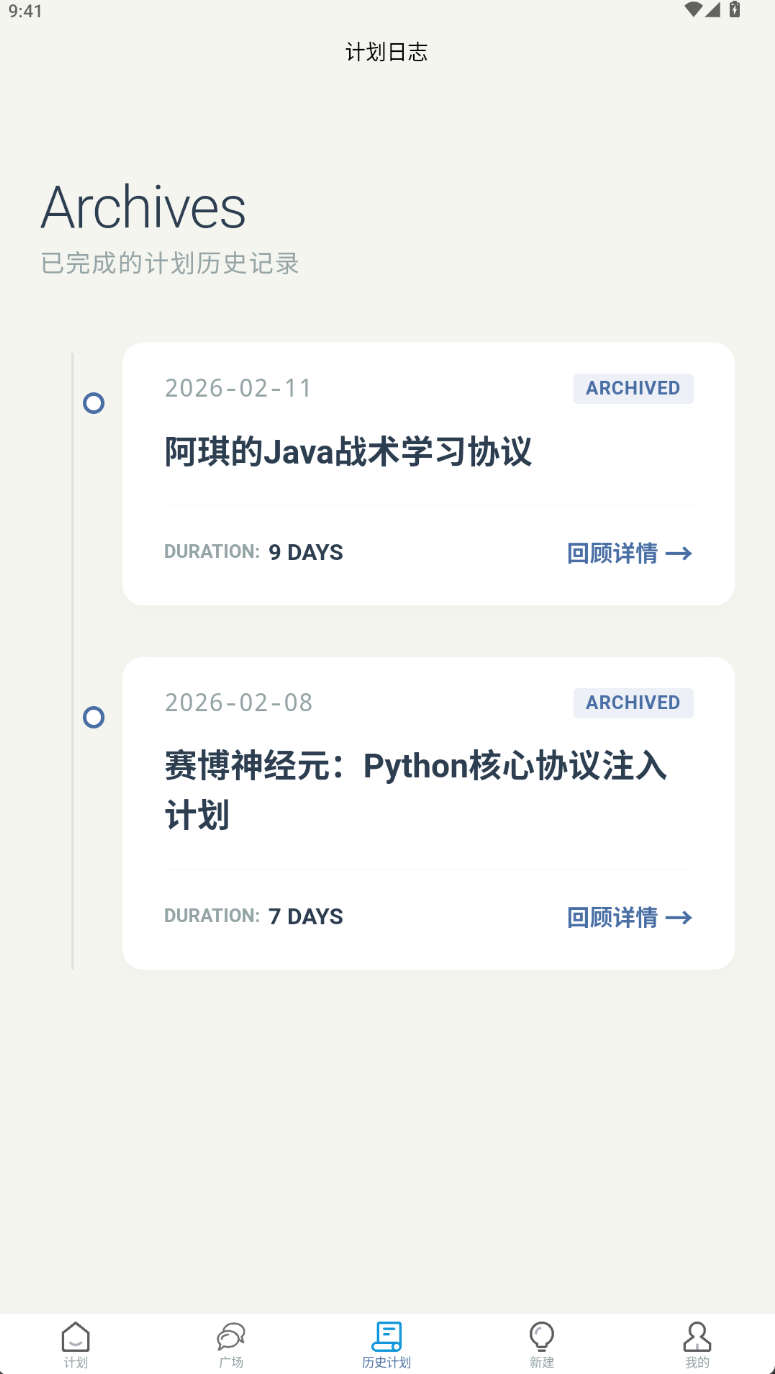This screenshot has width=775, height=1374.
Task: Open the 计划 home icon in bottom navigation
Action: [x=76, y=1336]
